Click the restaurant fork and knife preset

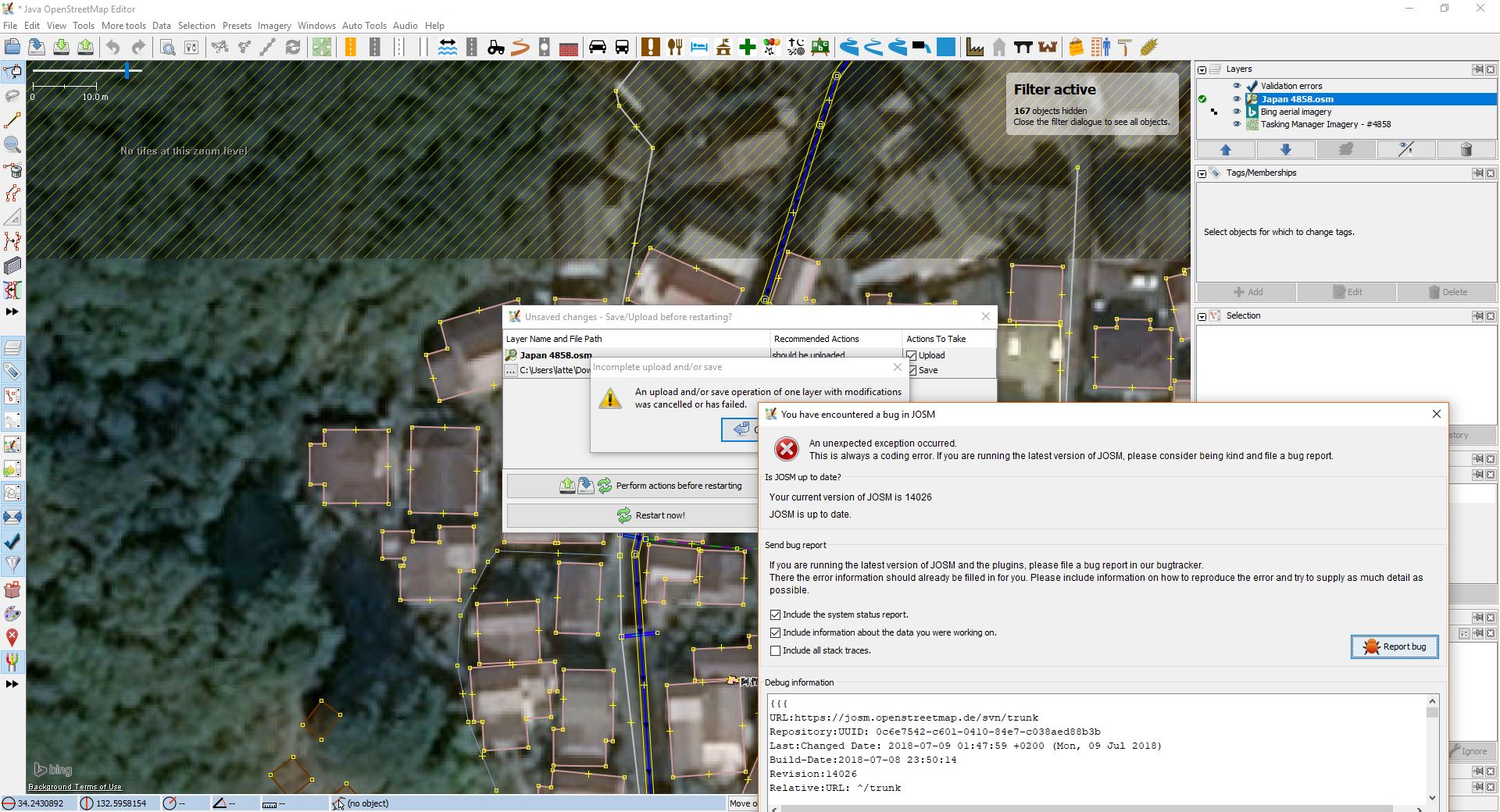(x=675, y=48)
